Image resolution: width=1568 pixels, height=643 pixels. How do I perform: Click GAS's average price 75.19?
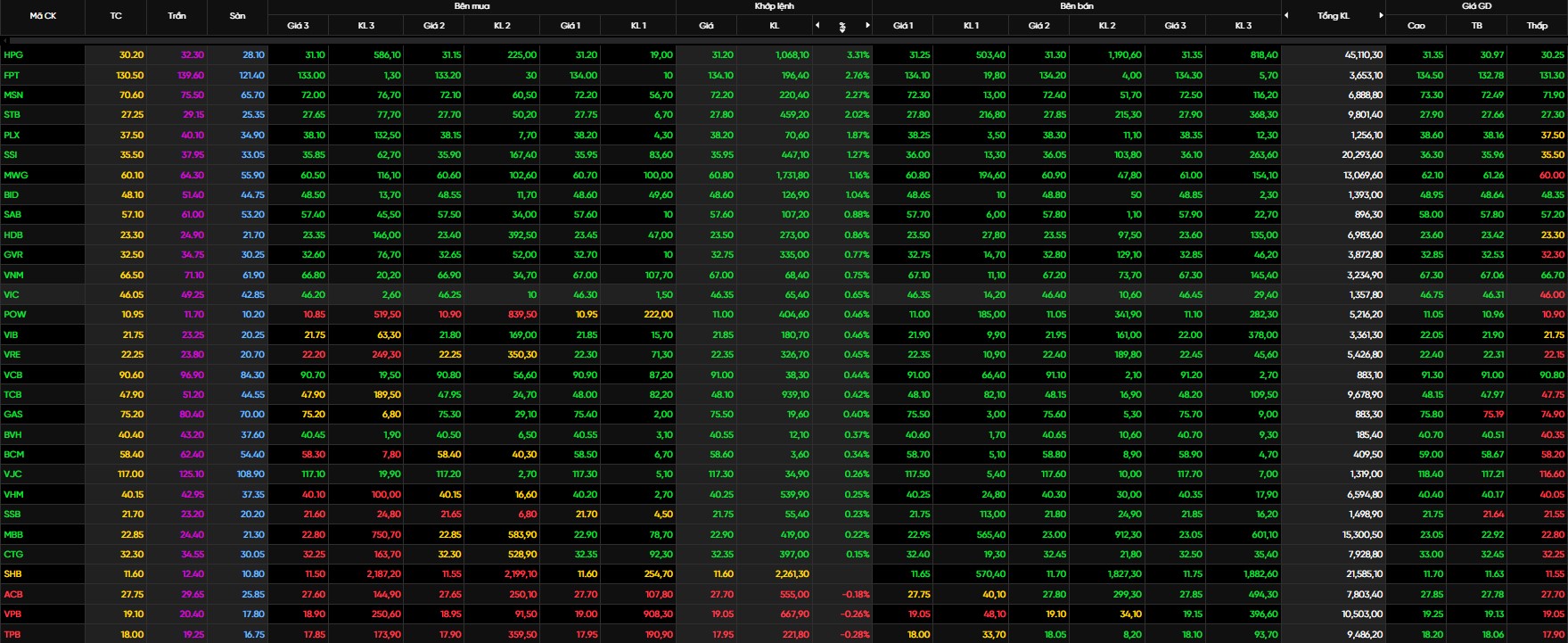pyautogui.click(x=1493, y=415)
